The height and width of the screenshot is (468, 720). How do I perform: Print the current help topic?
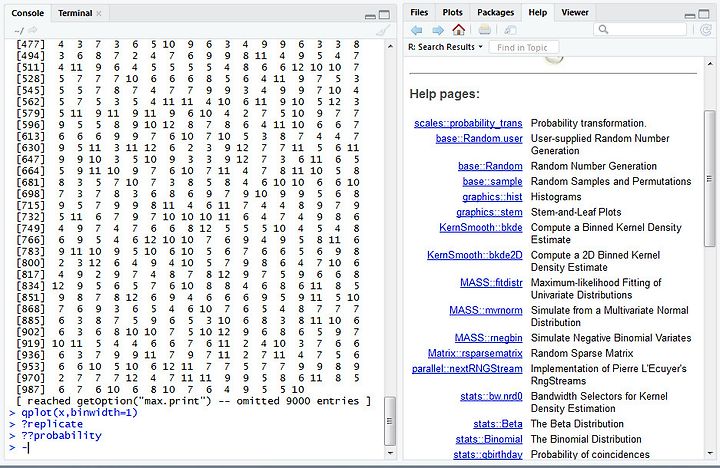(484, 30)
